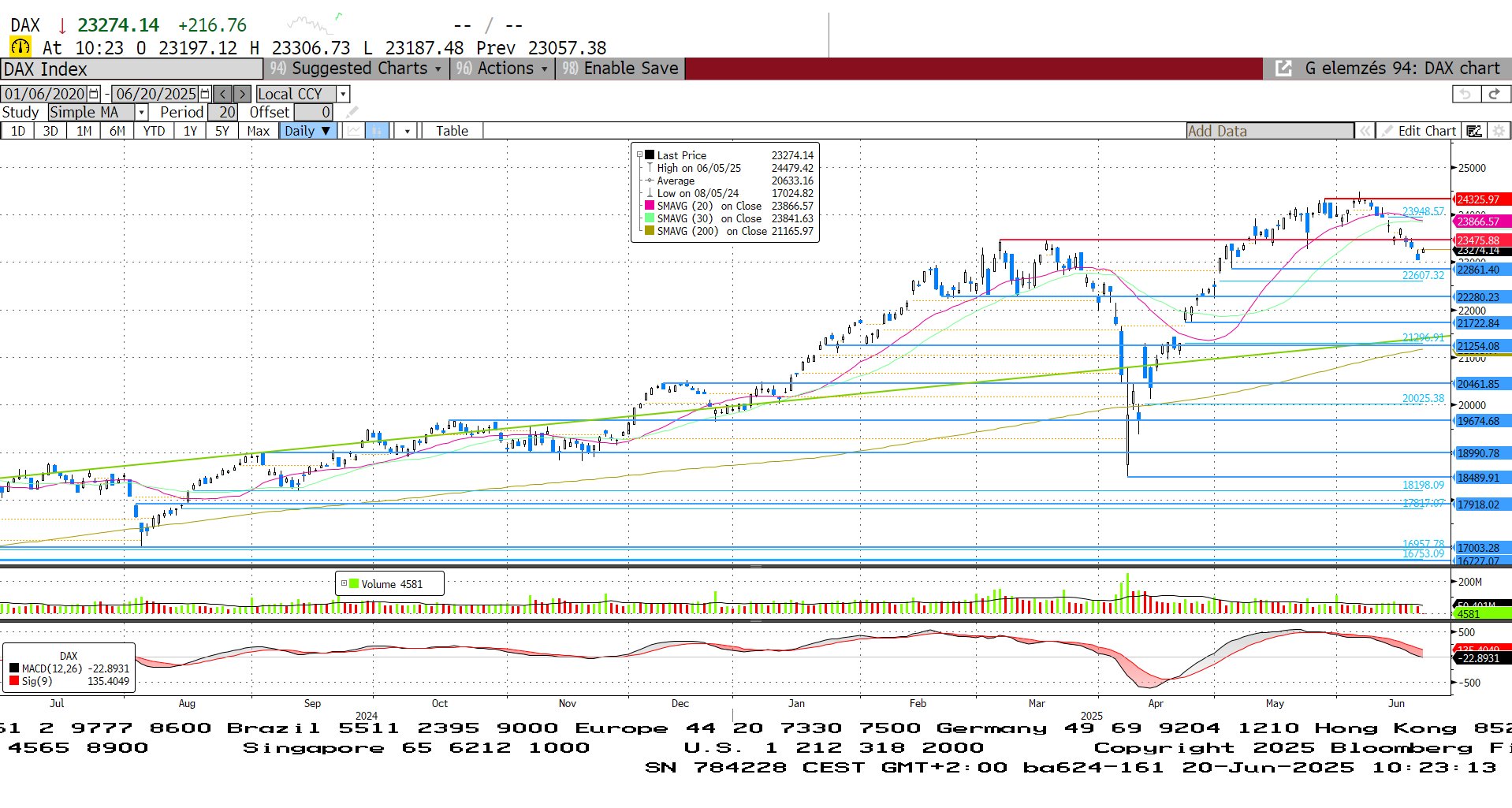Open the chart settings gear icon
1512x808 pixels.
pyautogui.click(x=1499, y=131)
